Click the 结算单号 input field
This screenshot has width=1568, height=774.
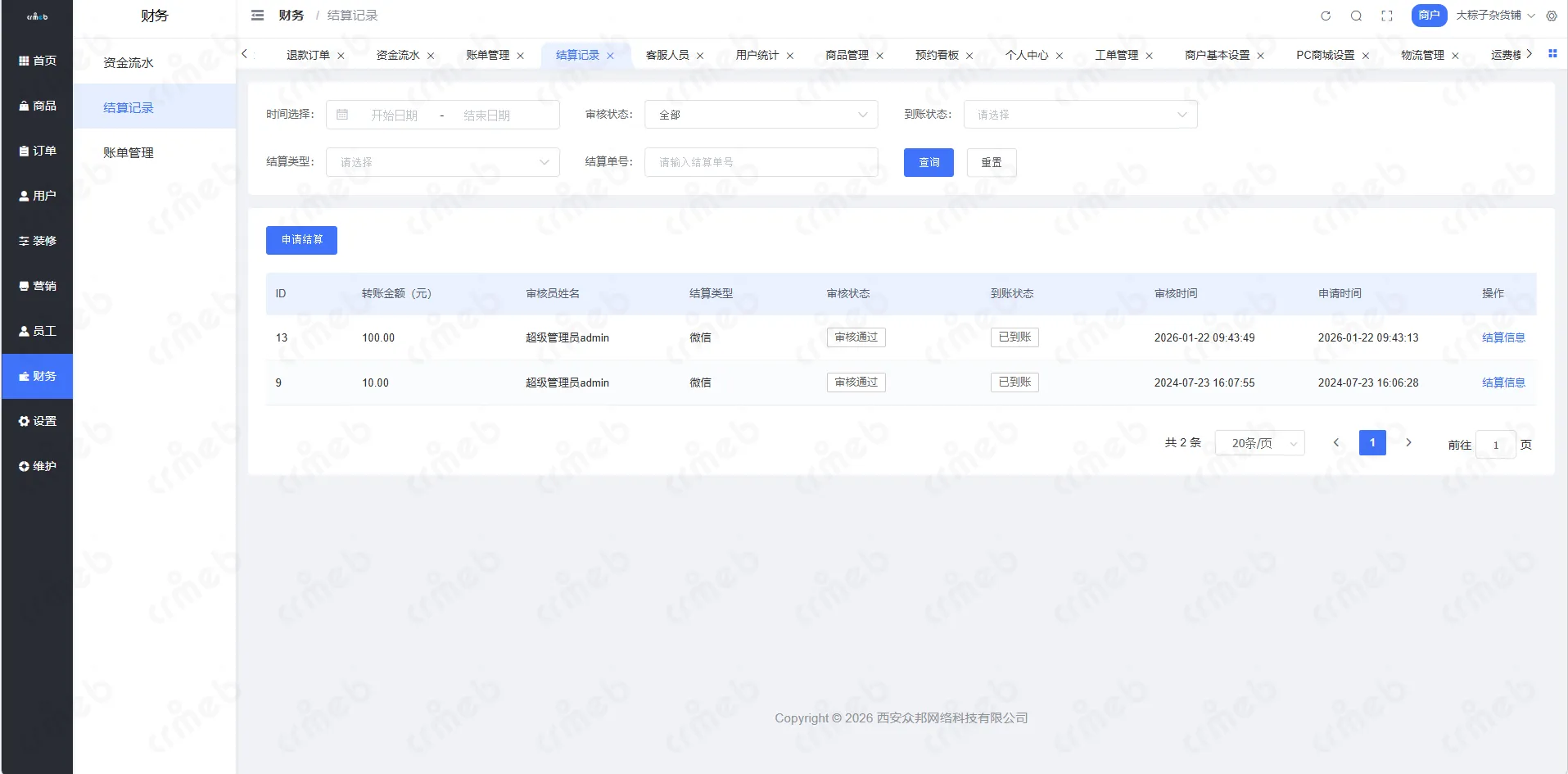[761, 162]
